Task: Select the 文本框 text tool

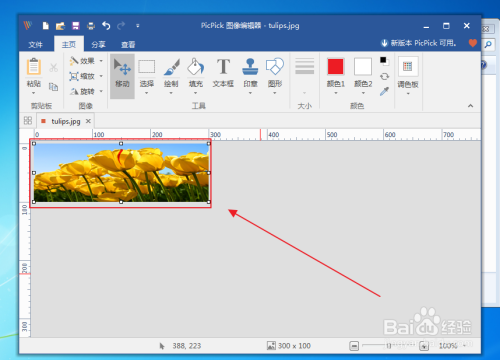Action: pyautogui.click(x=223, y=72)
